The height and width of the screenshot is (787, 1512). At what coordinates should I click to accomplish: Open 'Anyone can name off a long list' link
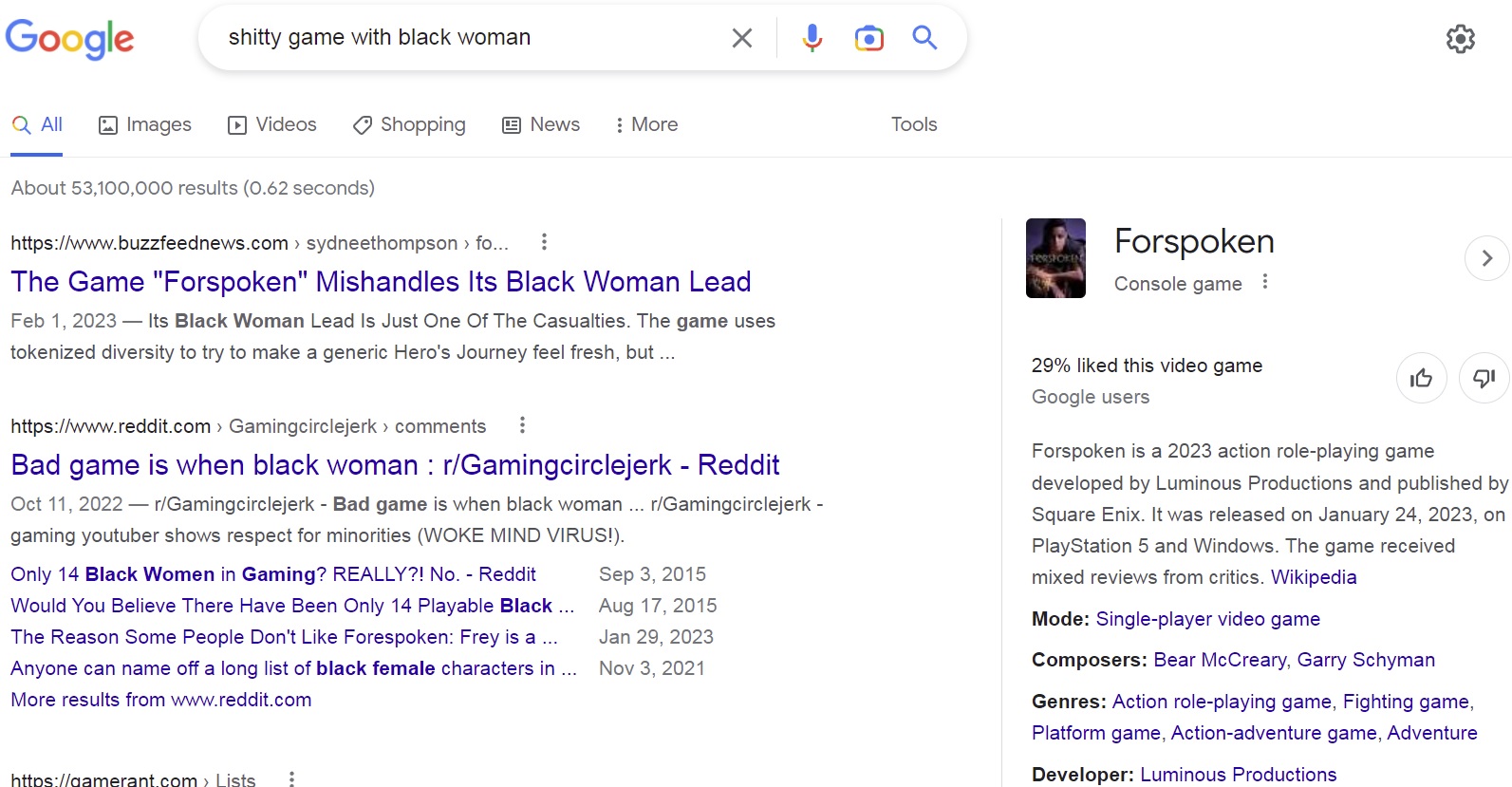(x=293, y=668)
